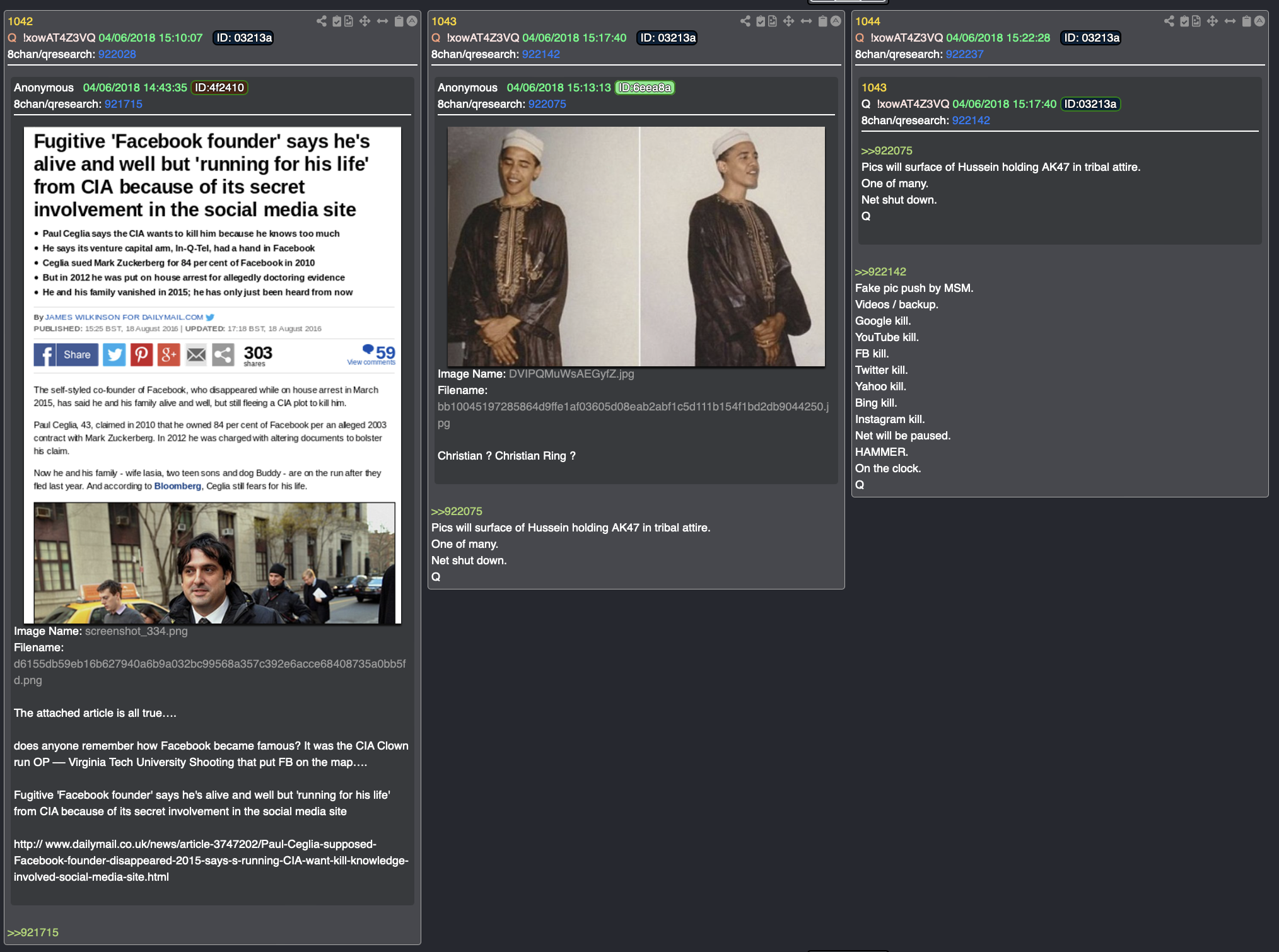Click the plain clipboard icon on post 1043
The width and height of the screenshot is (1279, 952).
coord(822,21)
